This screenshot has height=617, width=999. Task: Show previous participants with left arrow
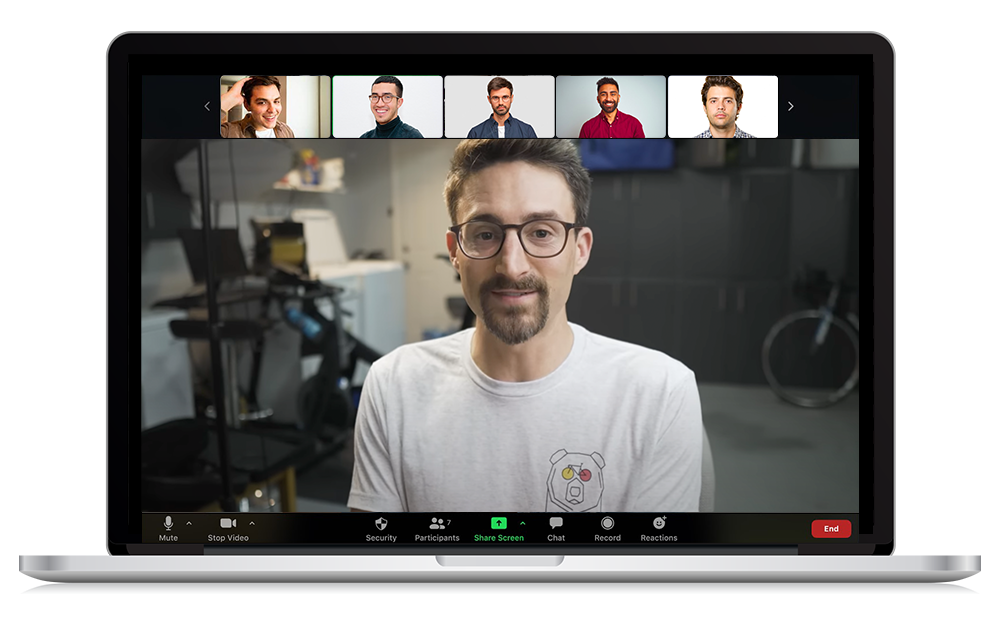click(207, 106)
